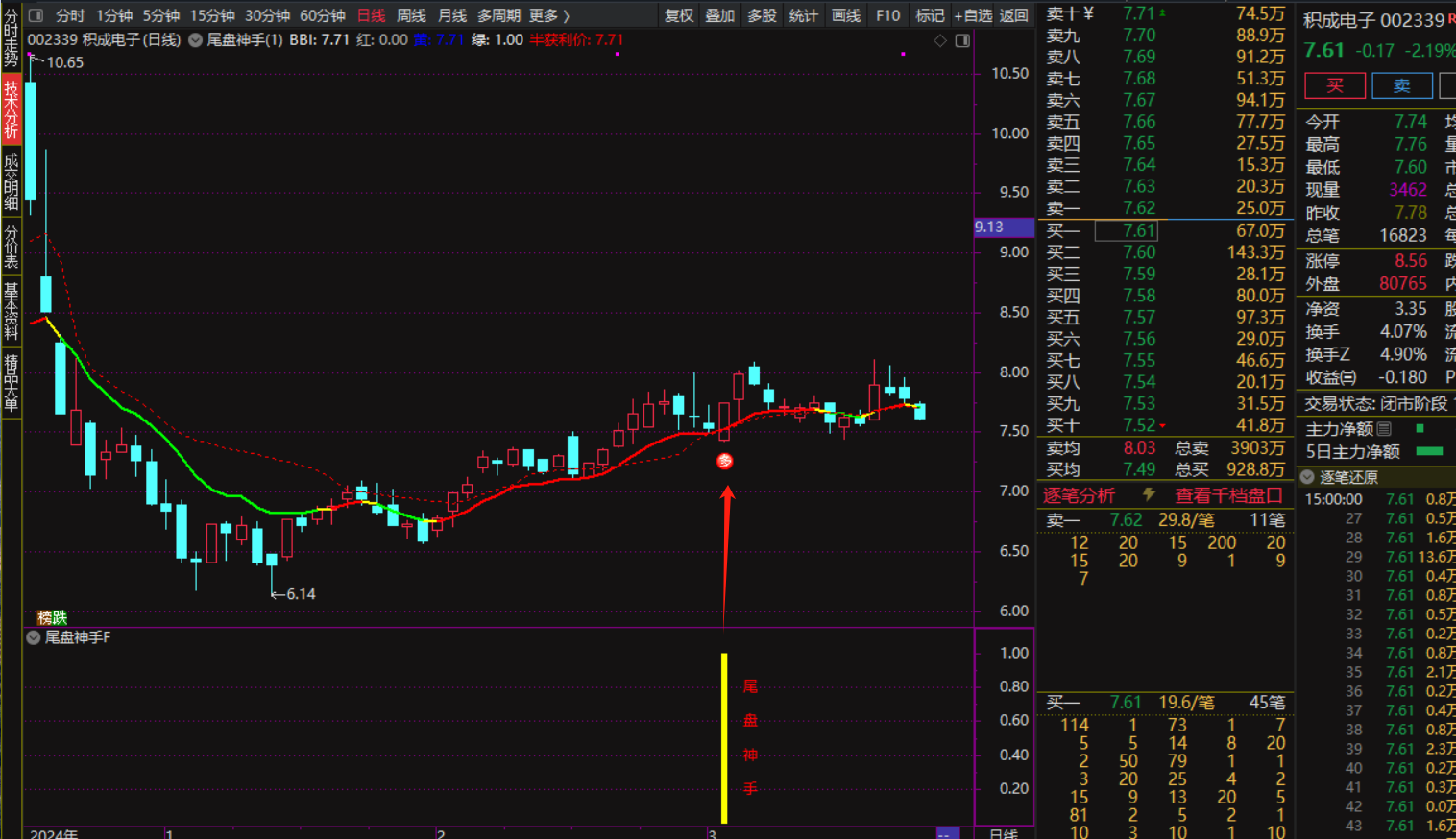
Task: Expand 更多 timeframe options
Action: (549, 15)
